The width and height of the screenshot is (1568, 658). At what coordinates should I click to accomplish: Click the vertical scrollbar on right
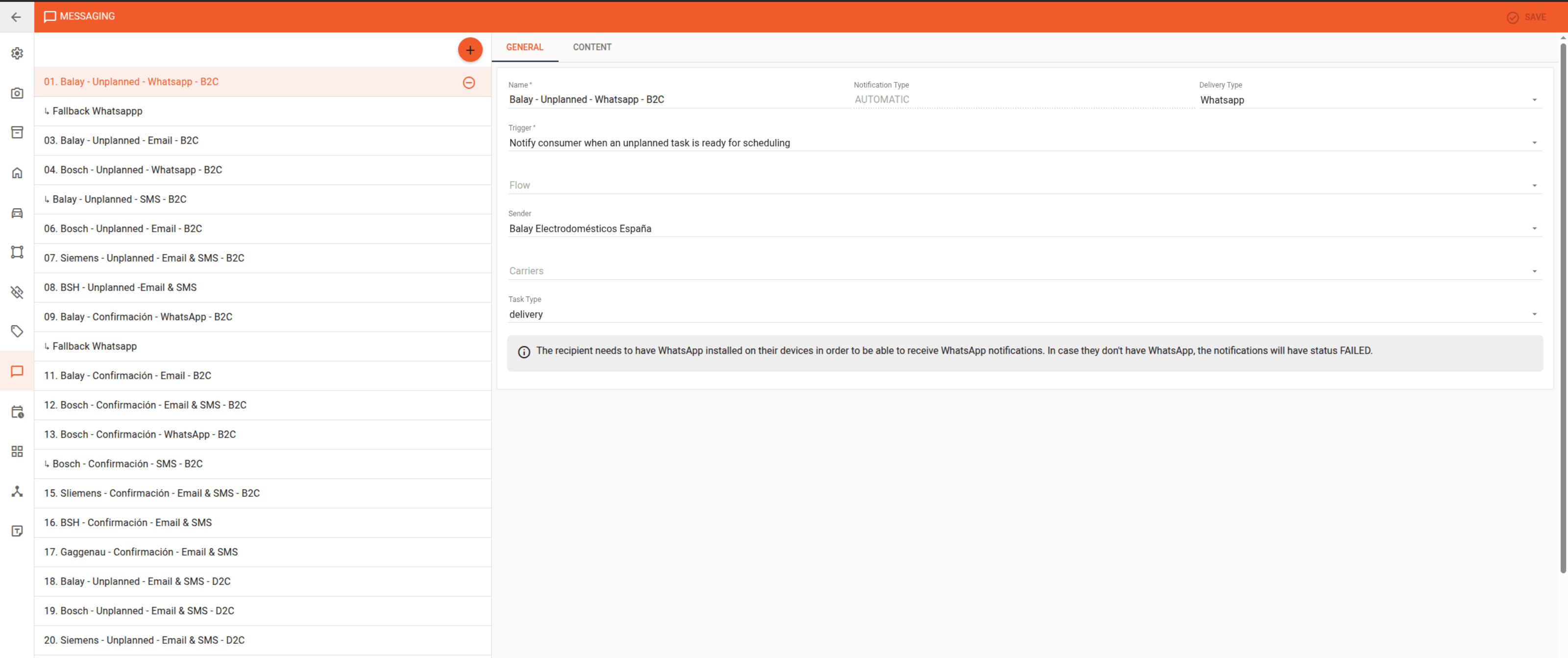tap(1563, 307)
